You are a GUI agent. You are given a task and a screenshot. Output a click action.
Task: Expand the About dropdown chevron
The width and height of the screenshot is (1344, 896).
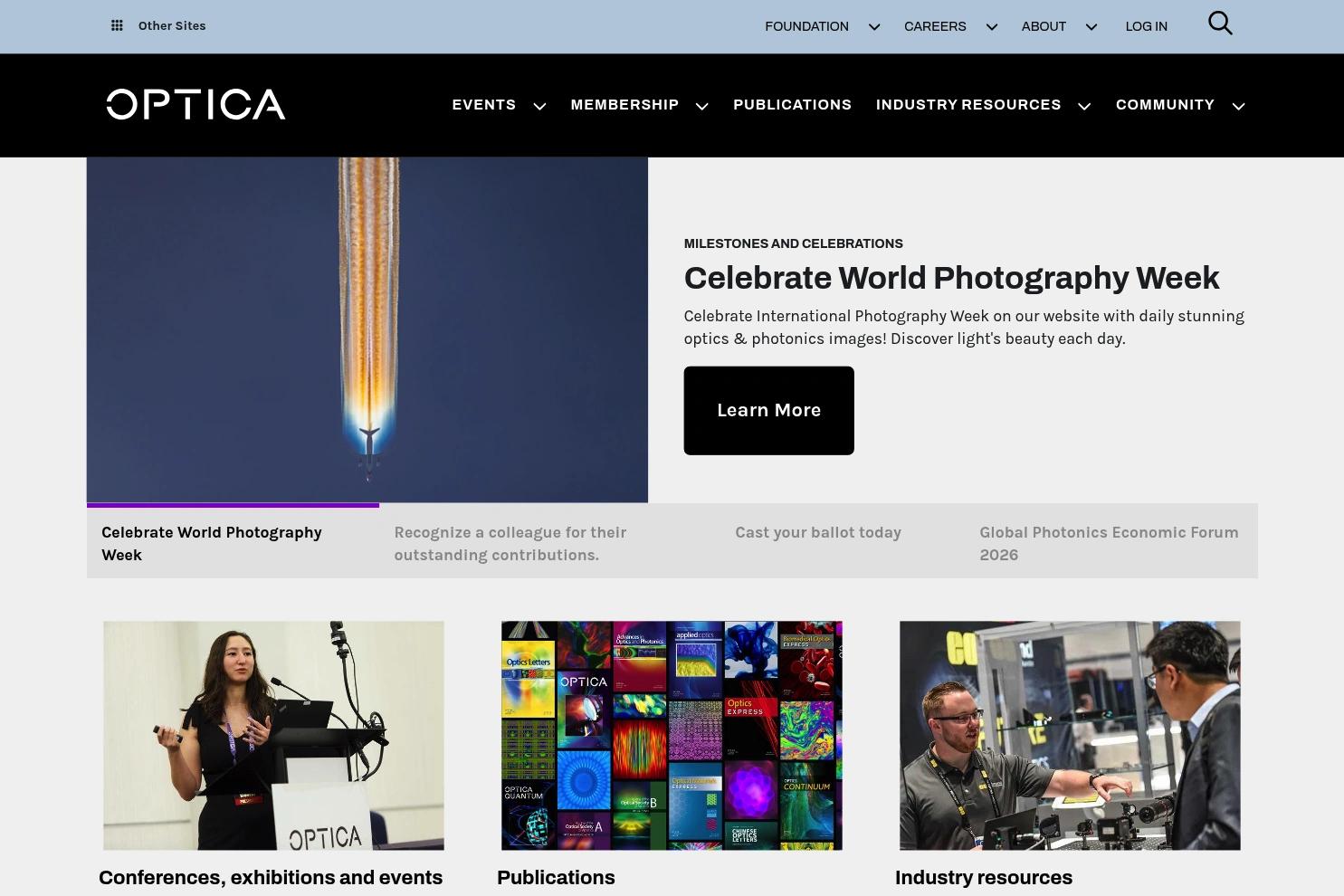click(x=1091, y=27)
